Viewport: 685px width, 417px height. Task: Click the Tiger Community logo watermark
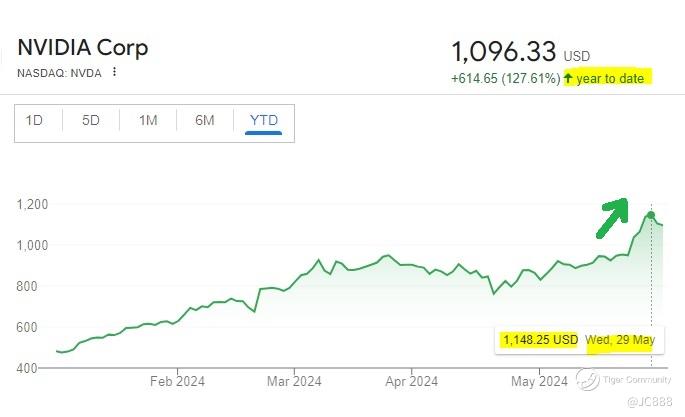[x=588, y=379]
